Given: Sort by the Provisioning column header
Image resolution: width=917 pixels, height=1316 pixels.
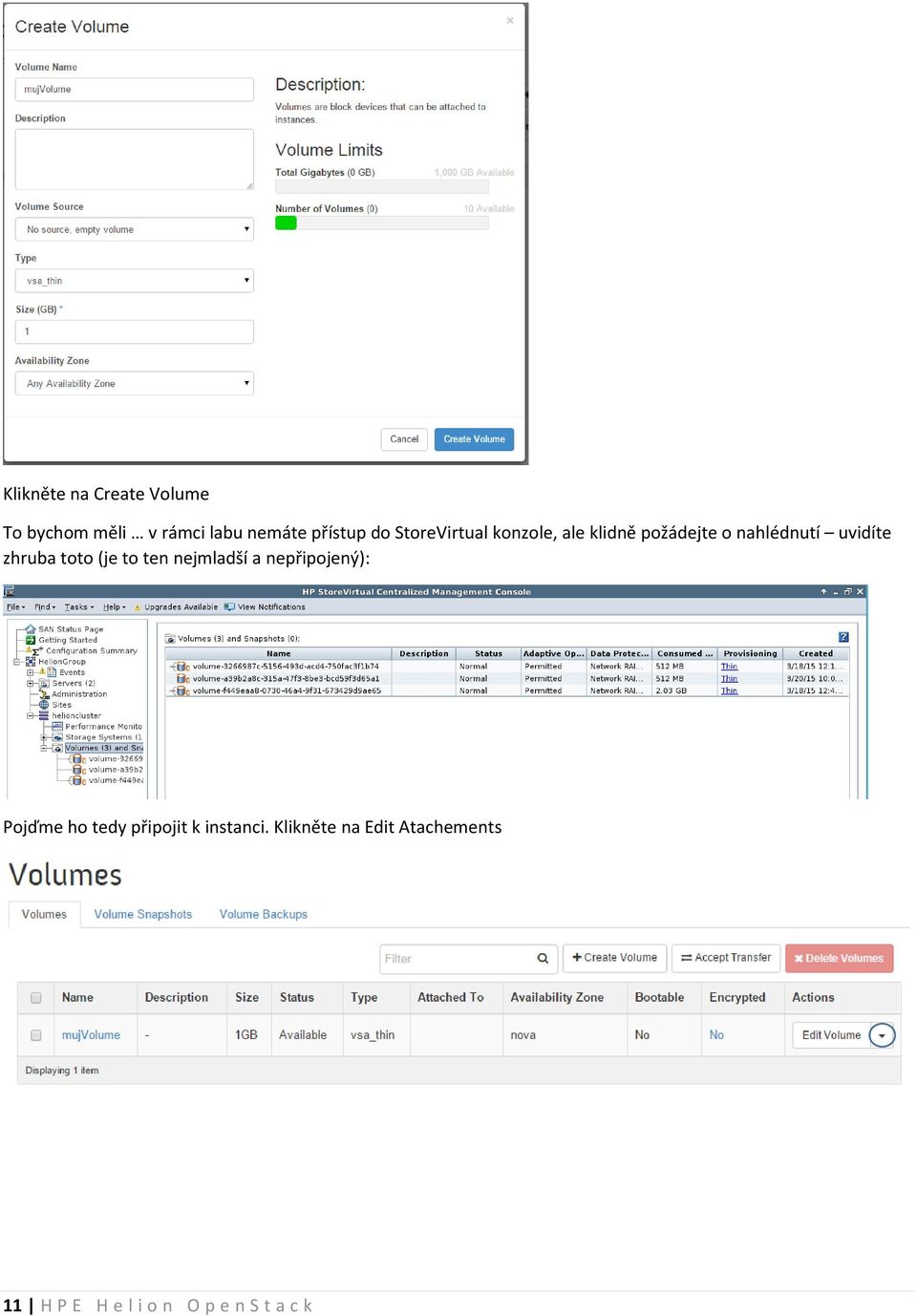Looking at the screenshot, I should (x=750, y=653).
